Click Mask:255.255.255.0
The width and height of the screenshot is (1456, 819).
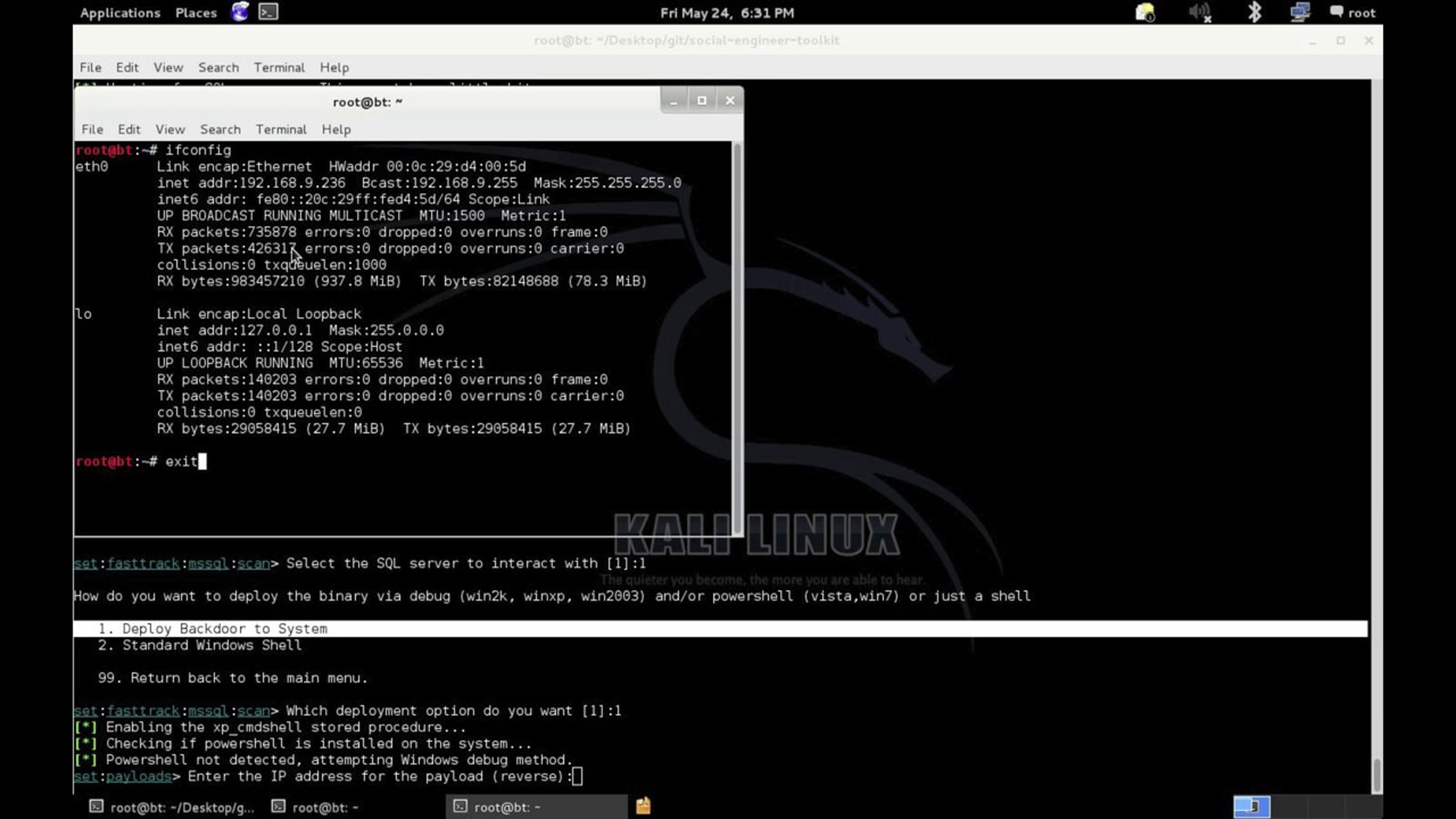(608, 183)
